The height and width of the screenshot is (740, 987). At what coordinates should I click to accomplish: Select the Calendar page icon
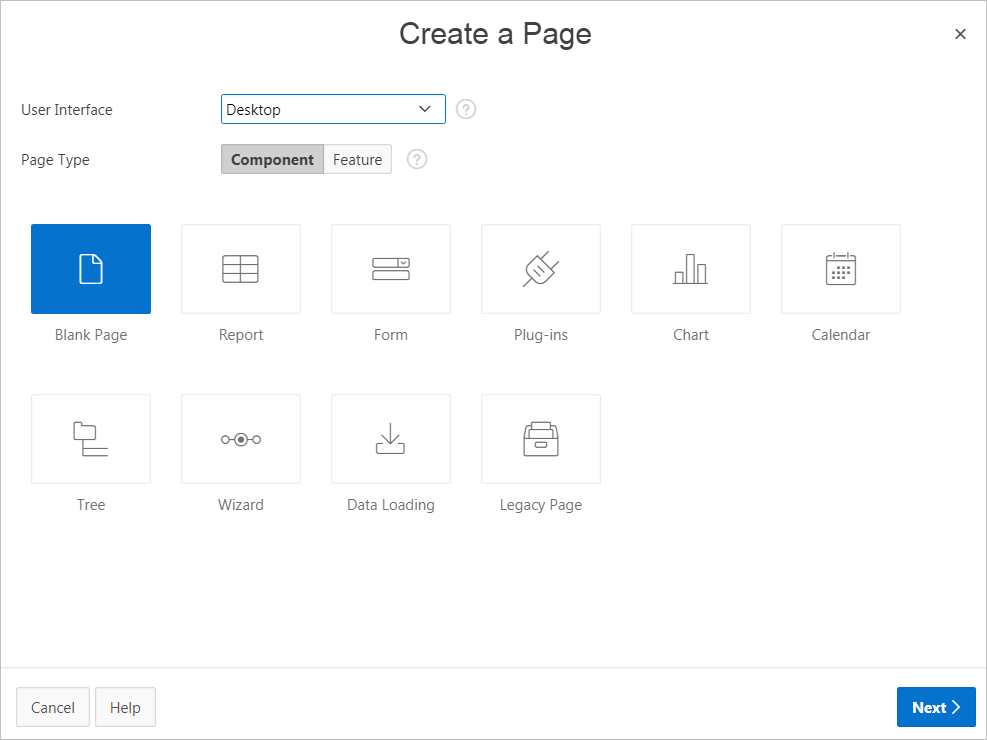841,269
